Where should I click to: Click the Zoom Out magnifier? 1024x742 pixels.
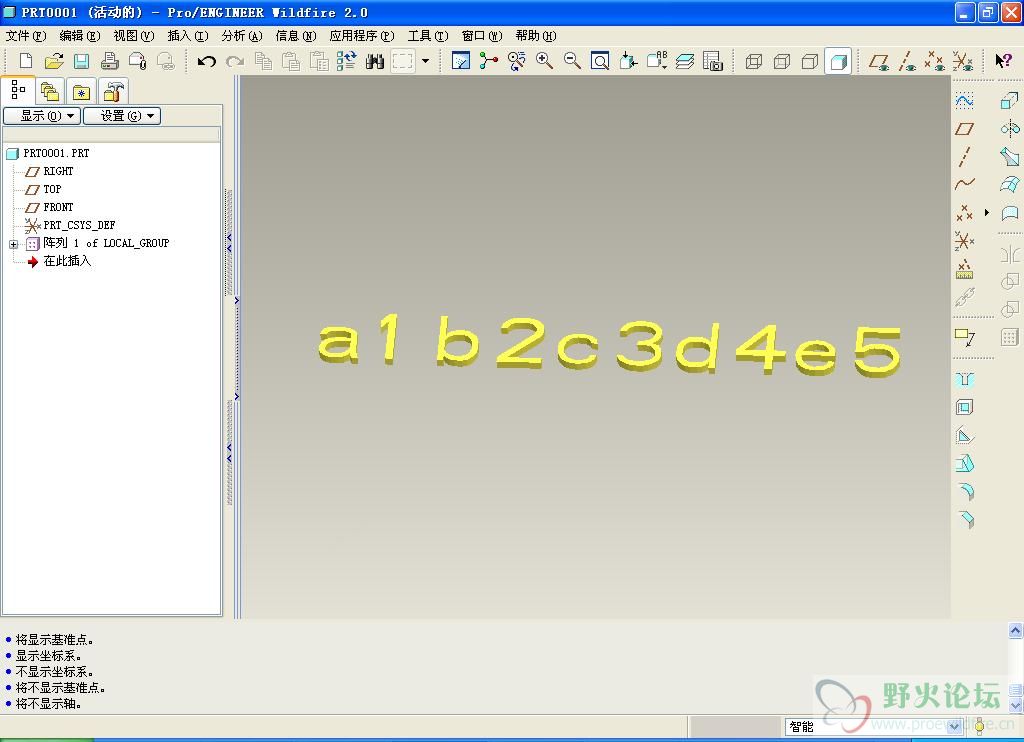(x=572, y=61)
